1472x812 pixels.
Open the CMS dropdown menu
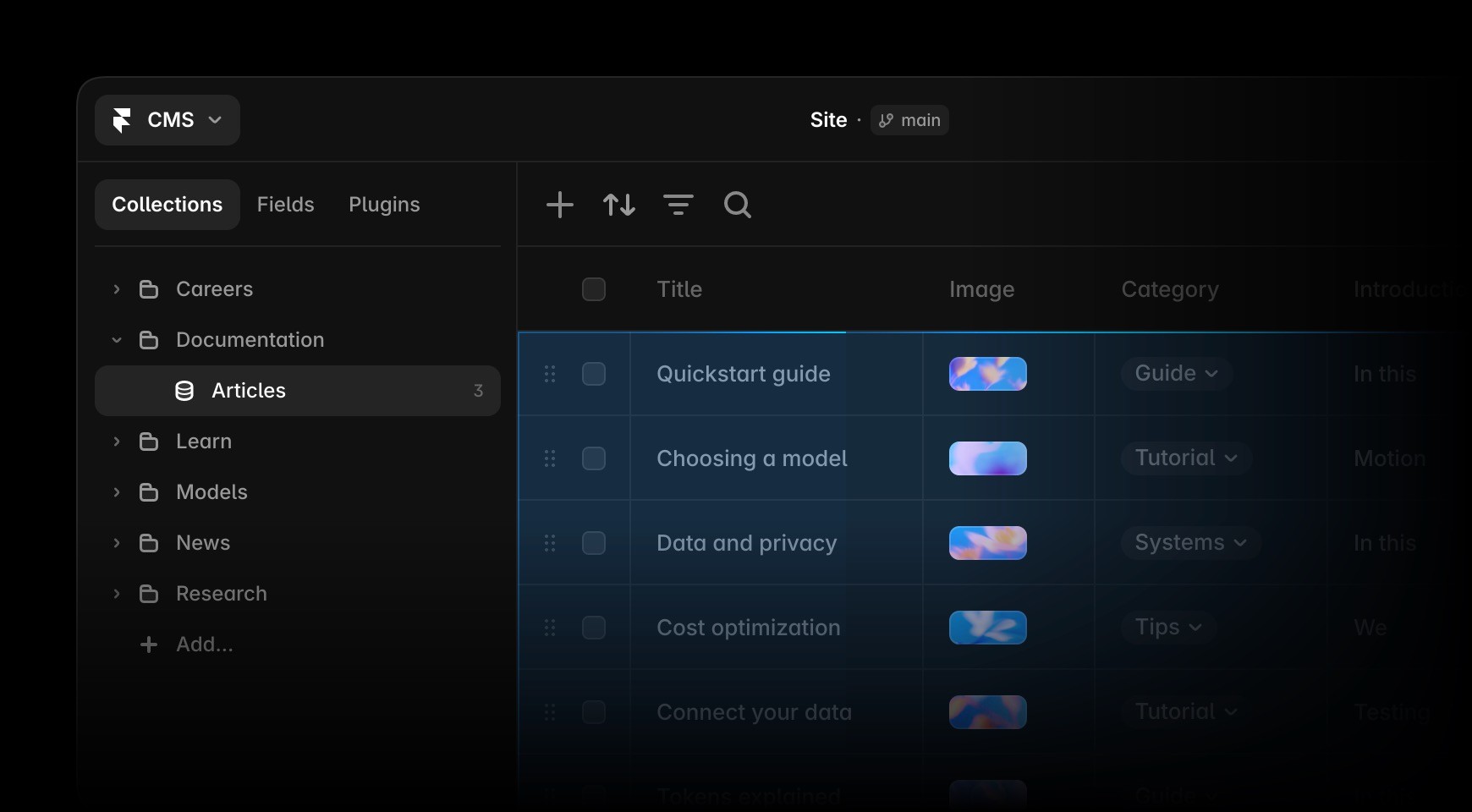coord(168,120)
